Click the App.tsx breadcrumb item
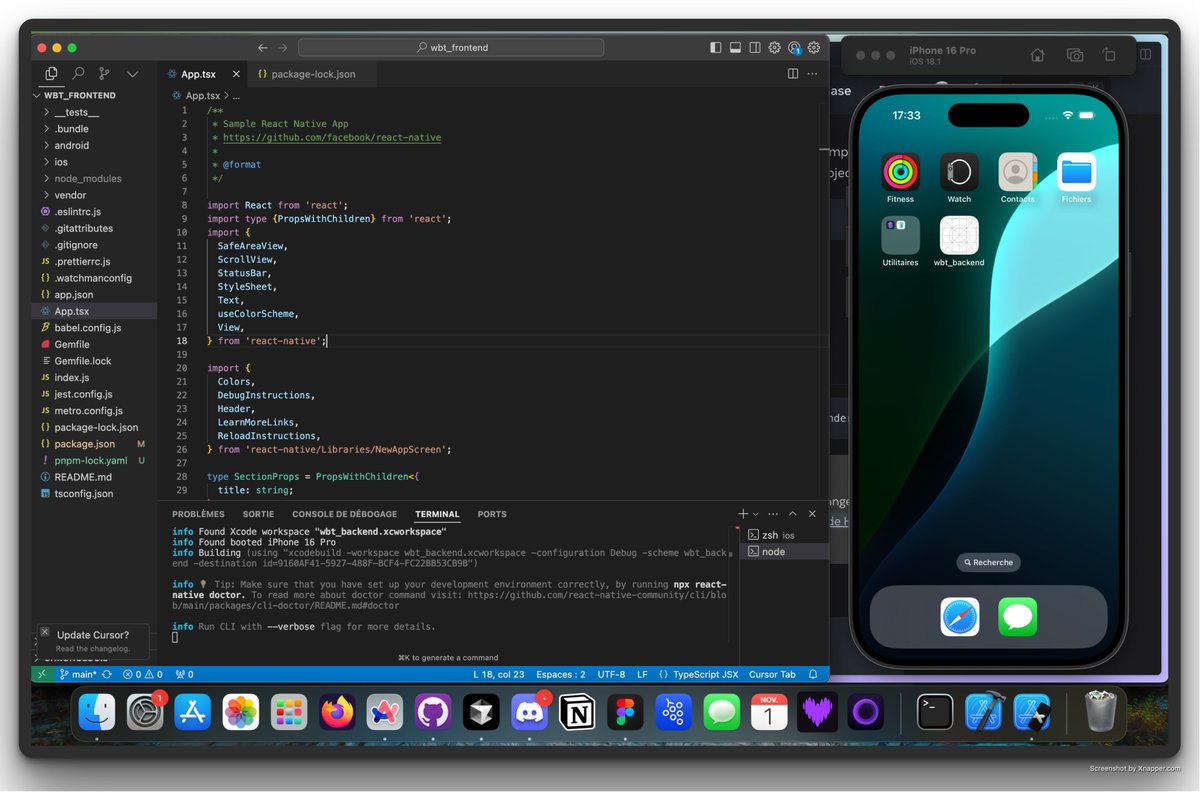This screenshot has height=792, width=1200. coord(203,96)
